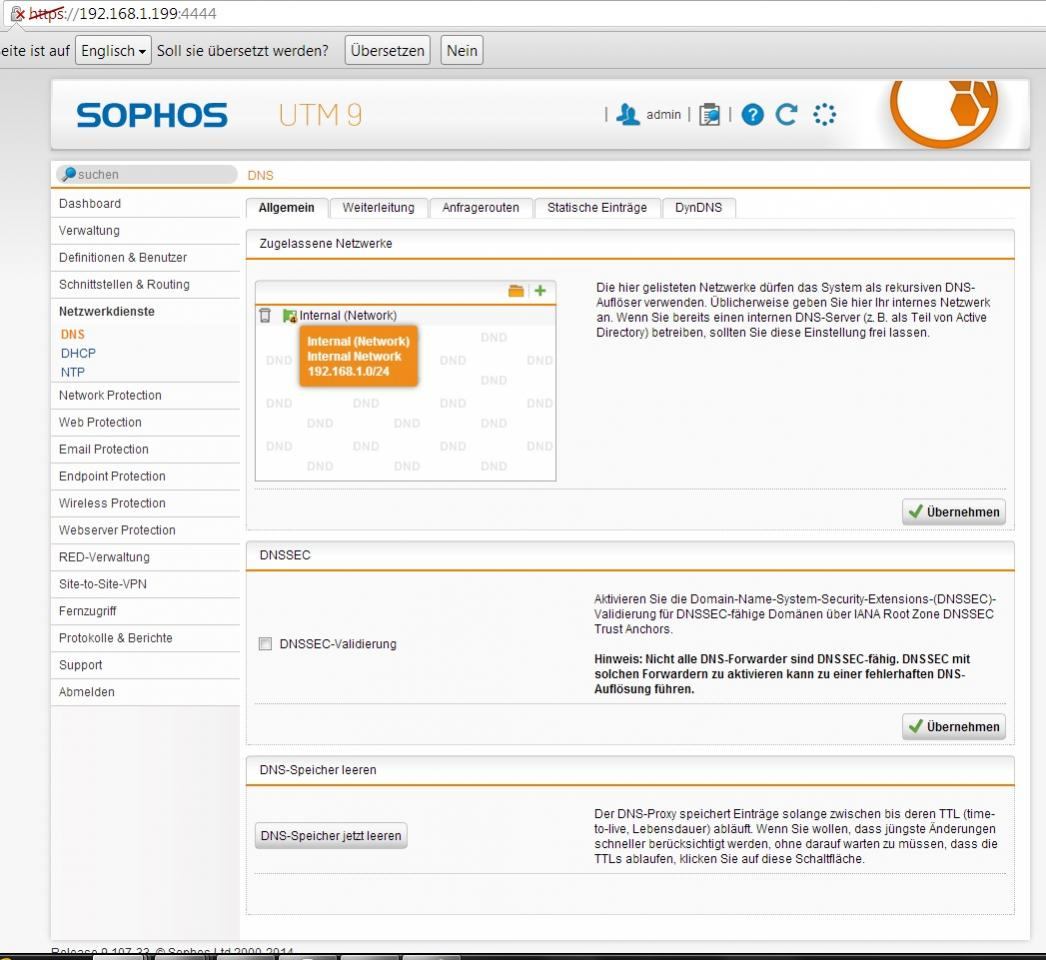Open the DynDNS tab

click(x=698, y=207)
